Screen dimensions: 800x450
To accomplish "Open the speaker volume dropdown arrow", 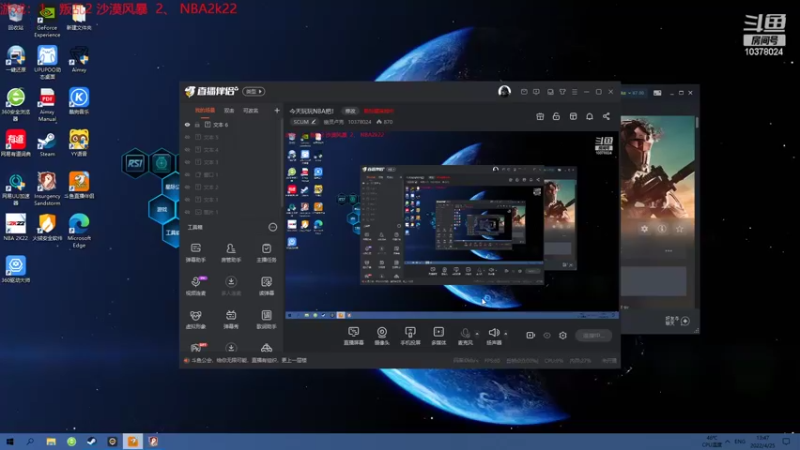I will tap(506, 334).
